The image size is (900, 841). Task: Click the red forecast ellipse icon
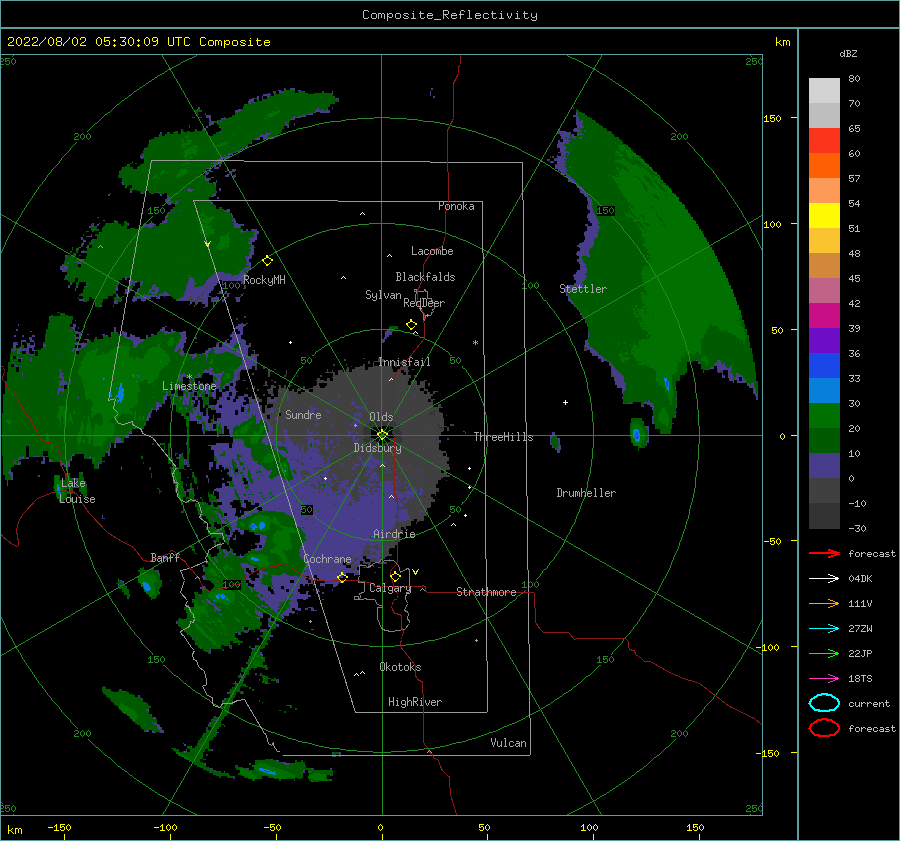click(824, 728)
